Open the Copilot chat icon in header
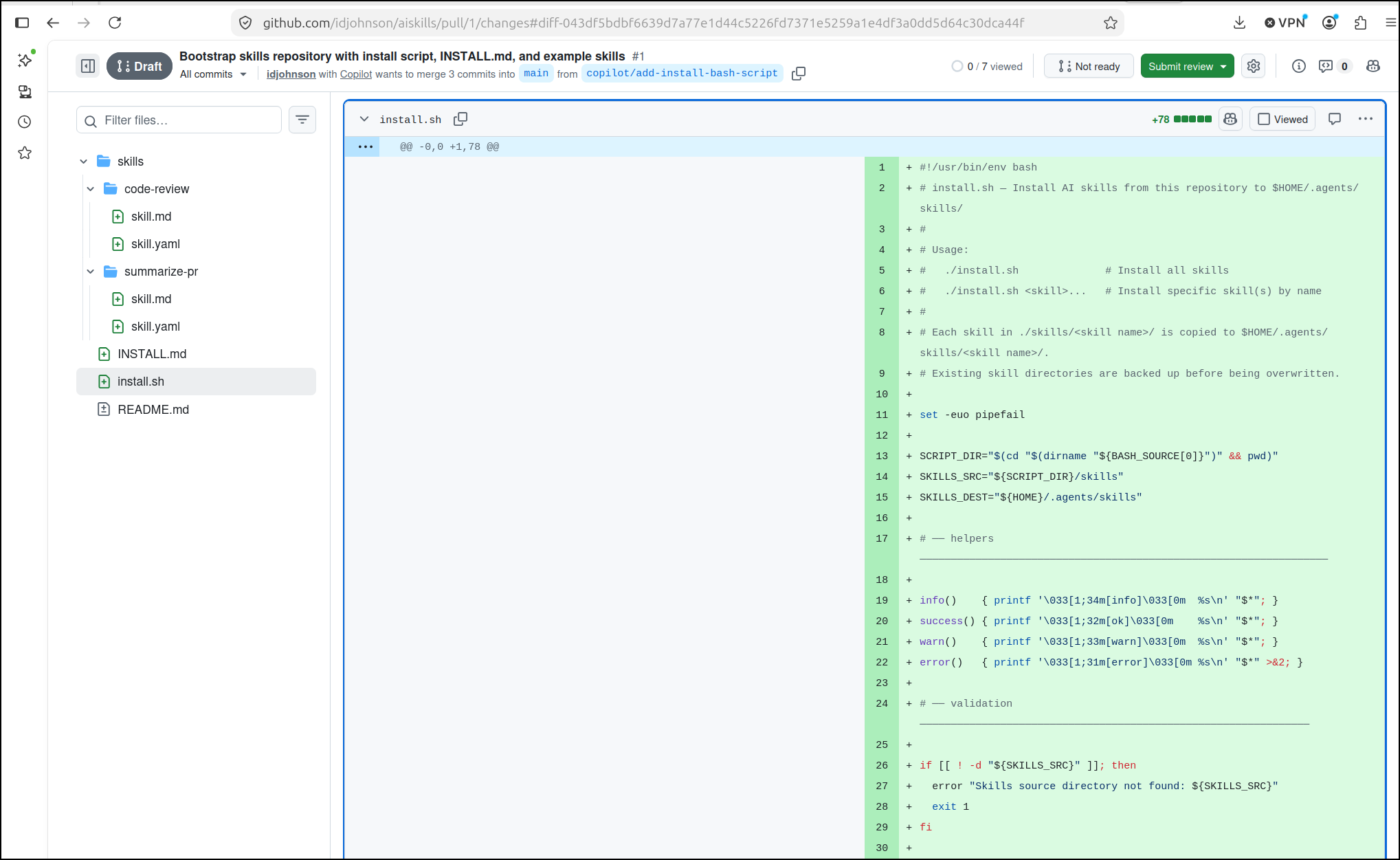 pos(1373,66)
